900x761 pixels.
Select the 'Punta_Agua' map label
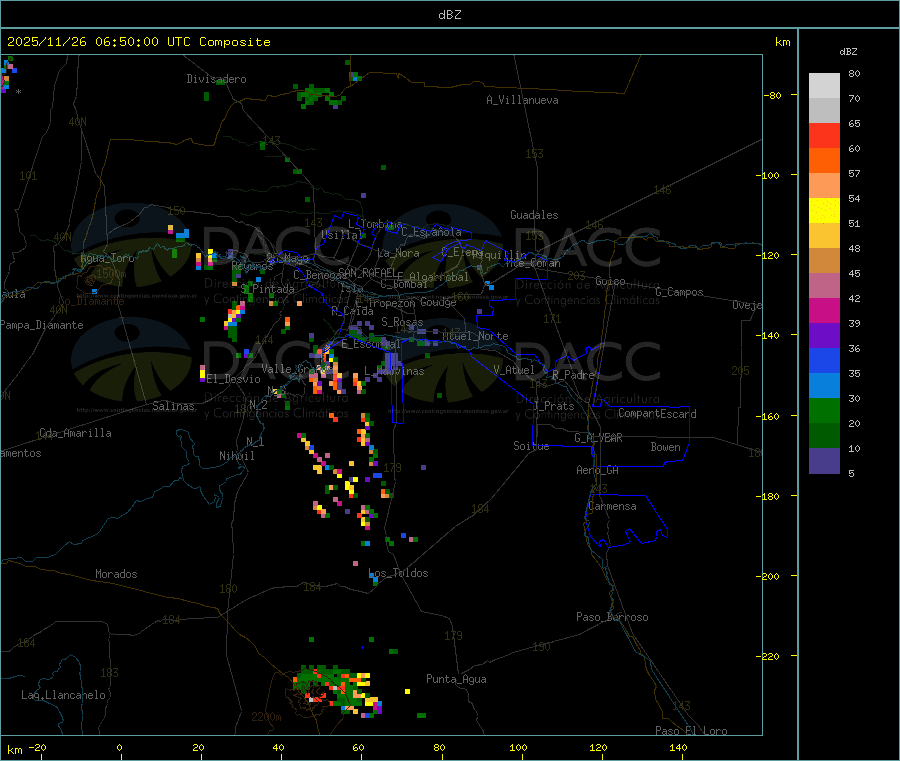pos(456,679)
